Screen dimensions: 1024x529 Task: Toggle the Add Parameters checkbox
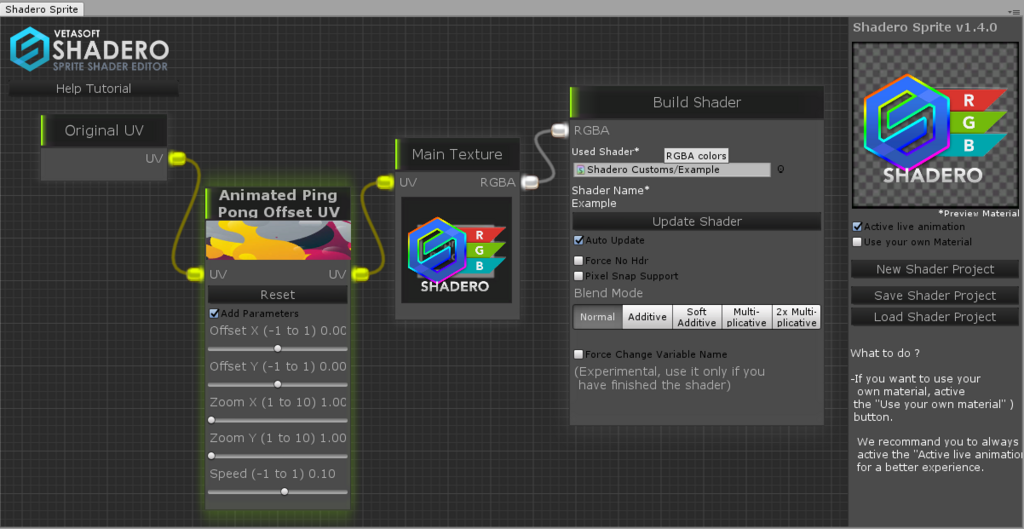[x=214, y=313]
